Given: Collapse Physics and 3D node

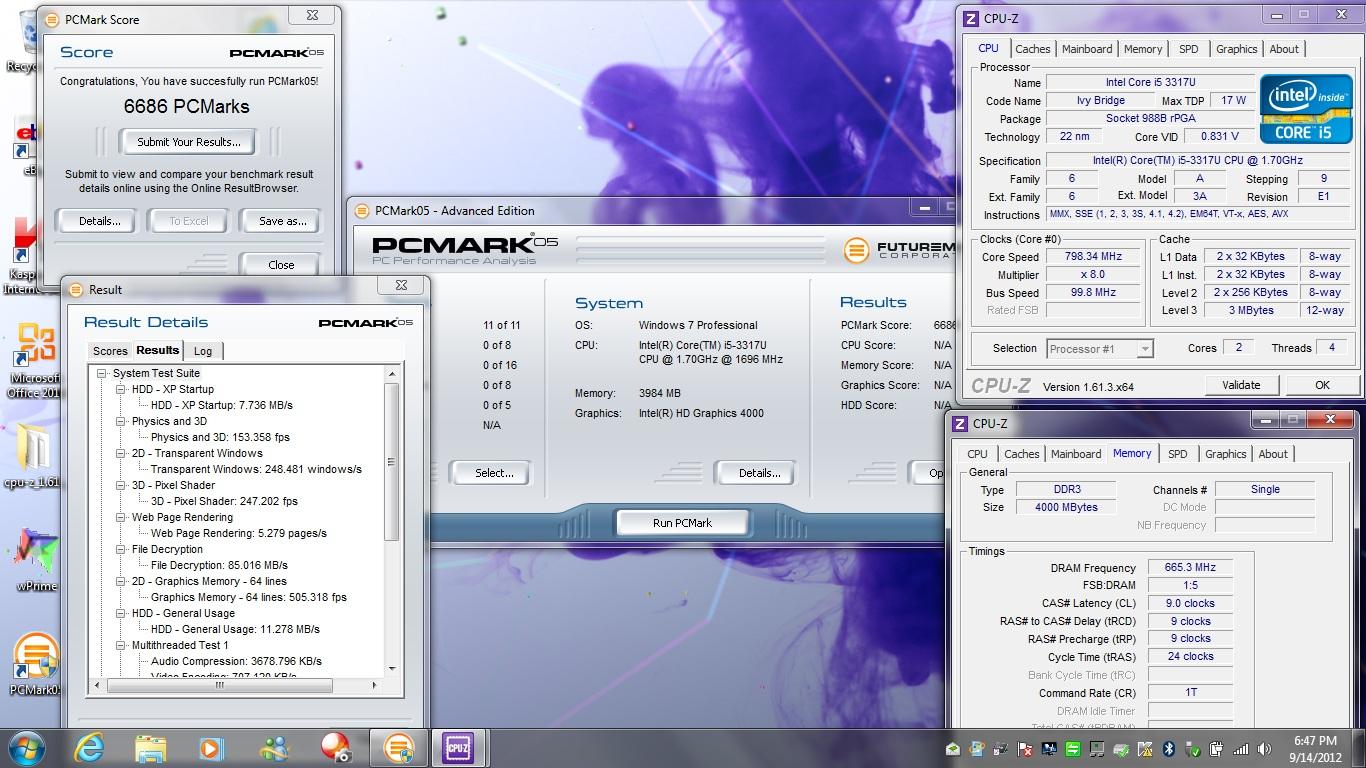Looking at the screenshot, I should coord(120,421).
